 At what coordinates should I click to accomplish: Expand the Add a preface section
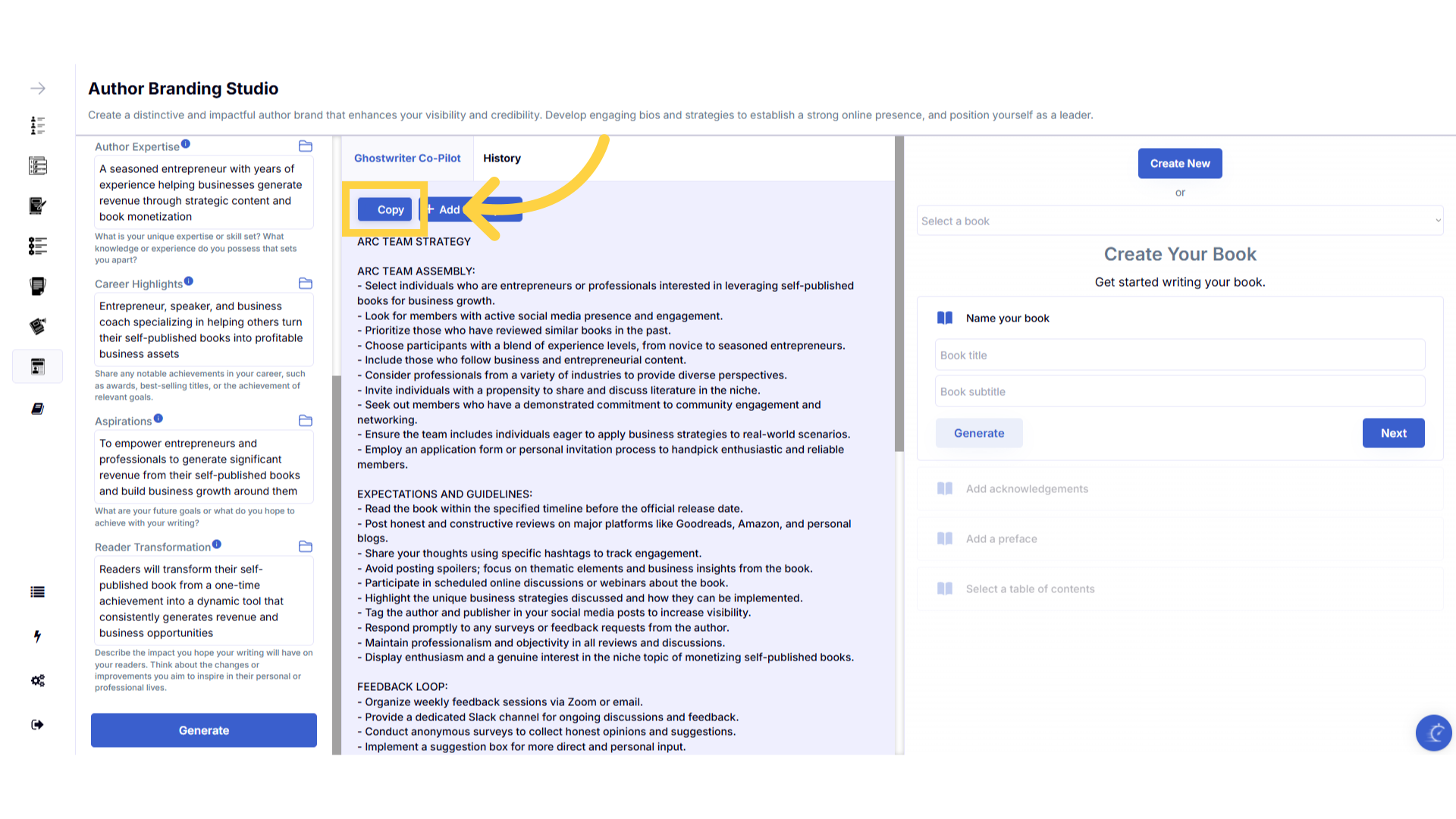(1001, 539)
